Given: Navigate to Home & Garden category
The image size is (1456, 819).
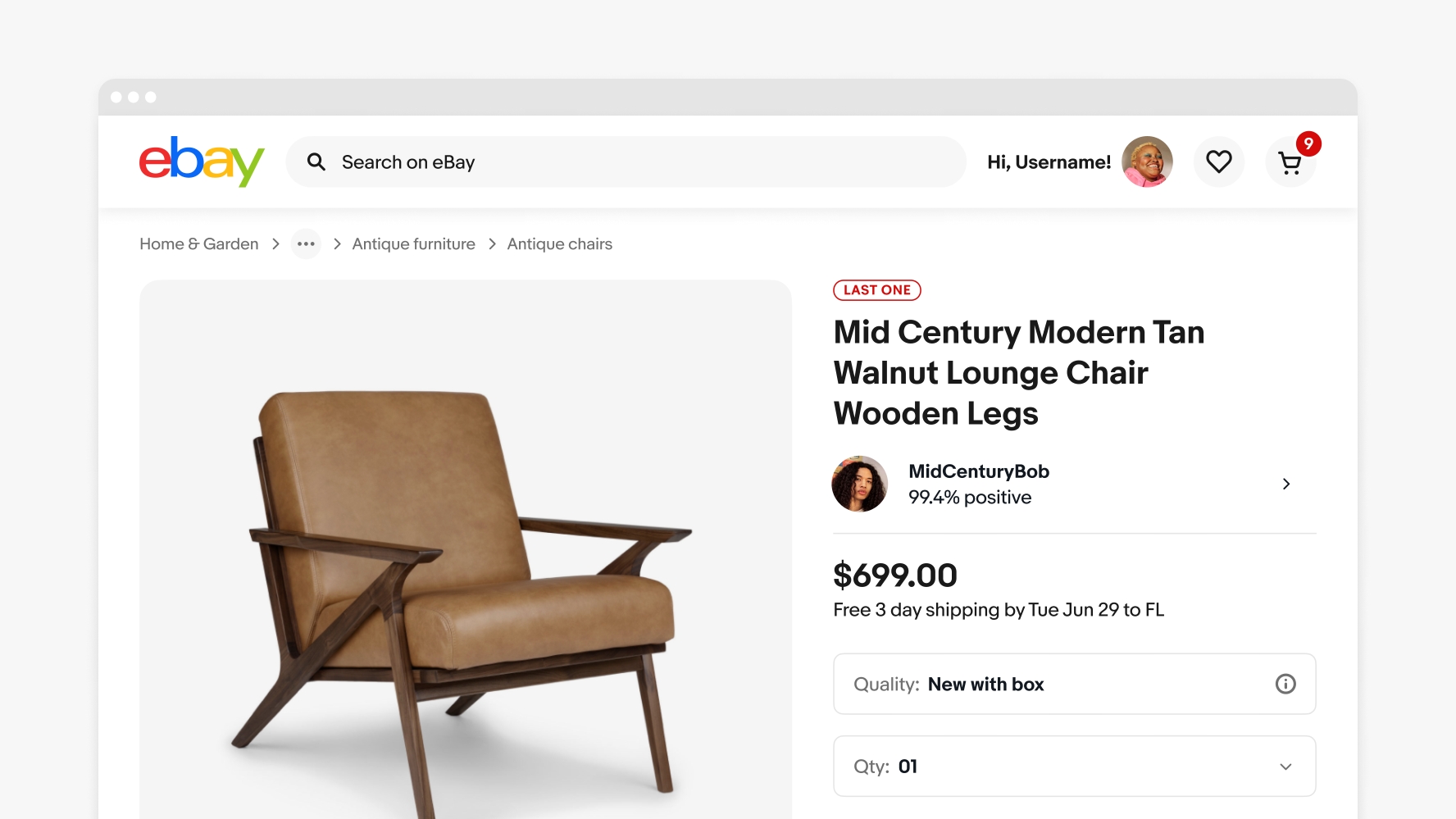Looking at the screenshot, I should 198,243.
